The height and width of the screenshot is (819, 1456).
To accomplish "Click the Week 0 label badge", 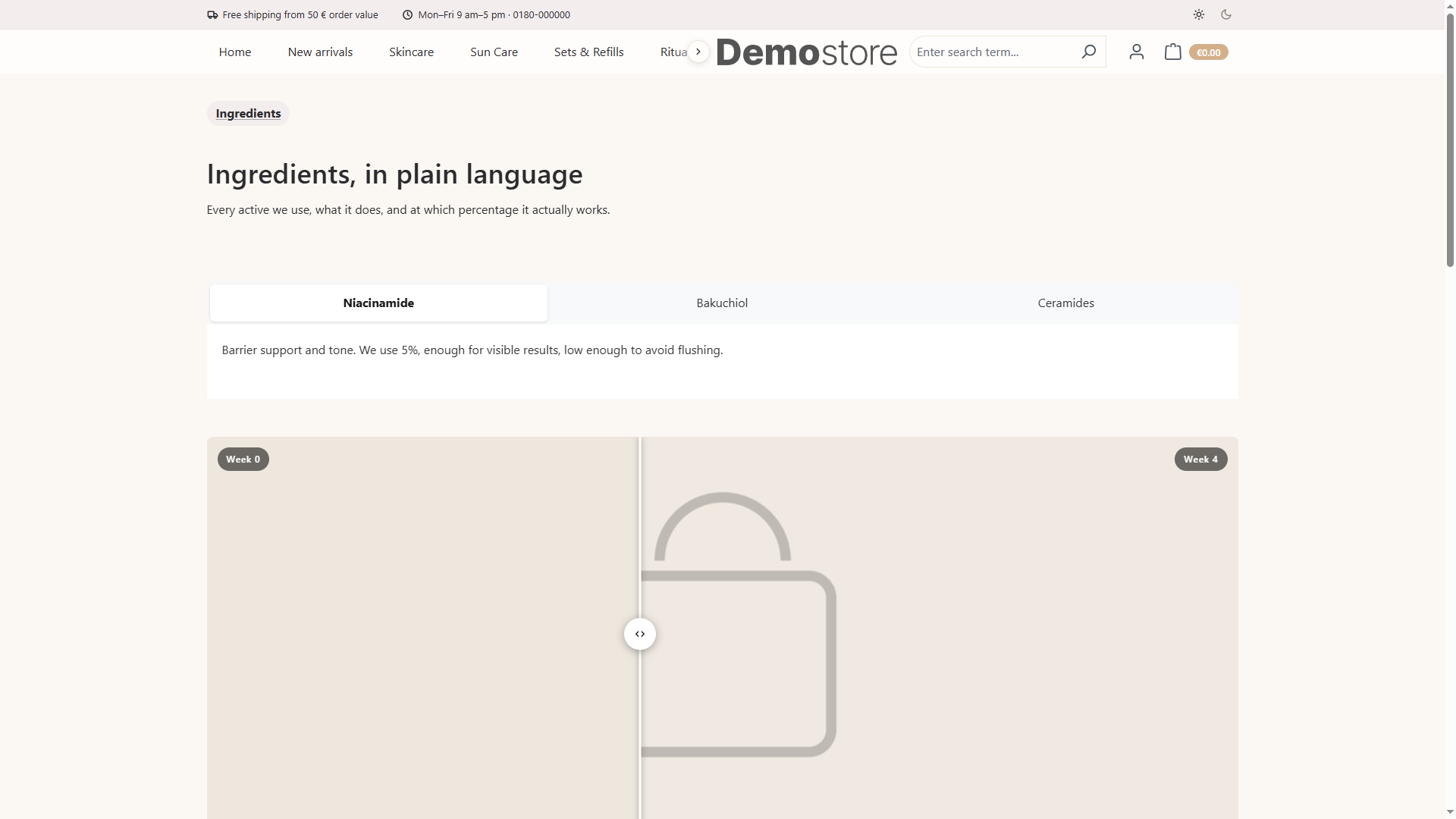I will click(243, 459).
